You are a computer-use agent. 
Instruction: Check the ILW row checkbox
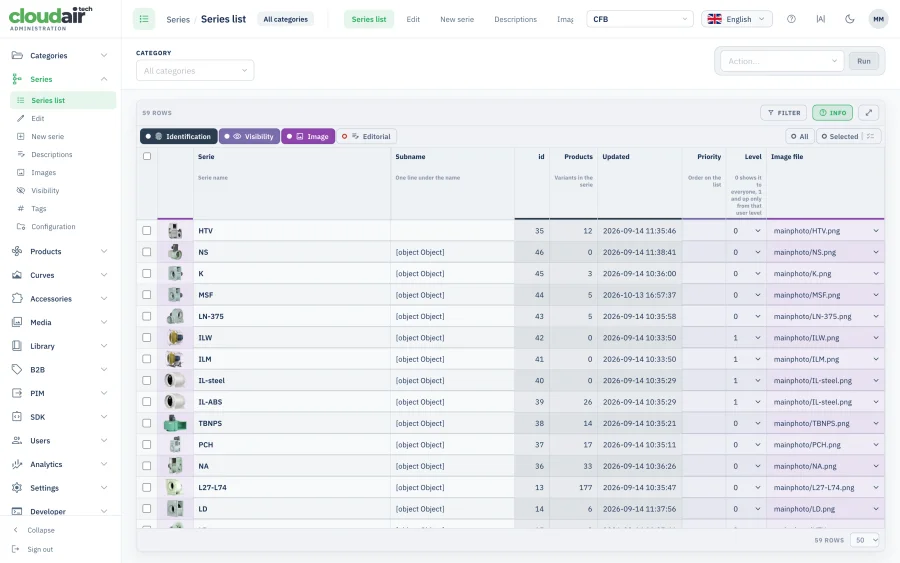tap(147, 337)
